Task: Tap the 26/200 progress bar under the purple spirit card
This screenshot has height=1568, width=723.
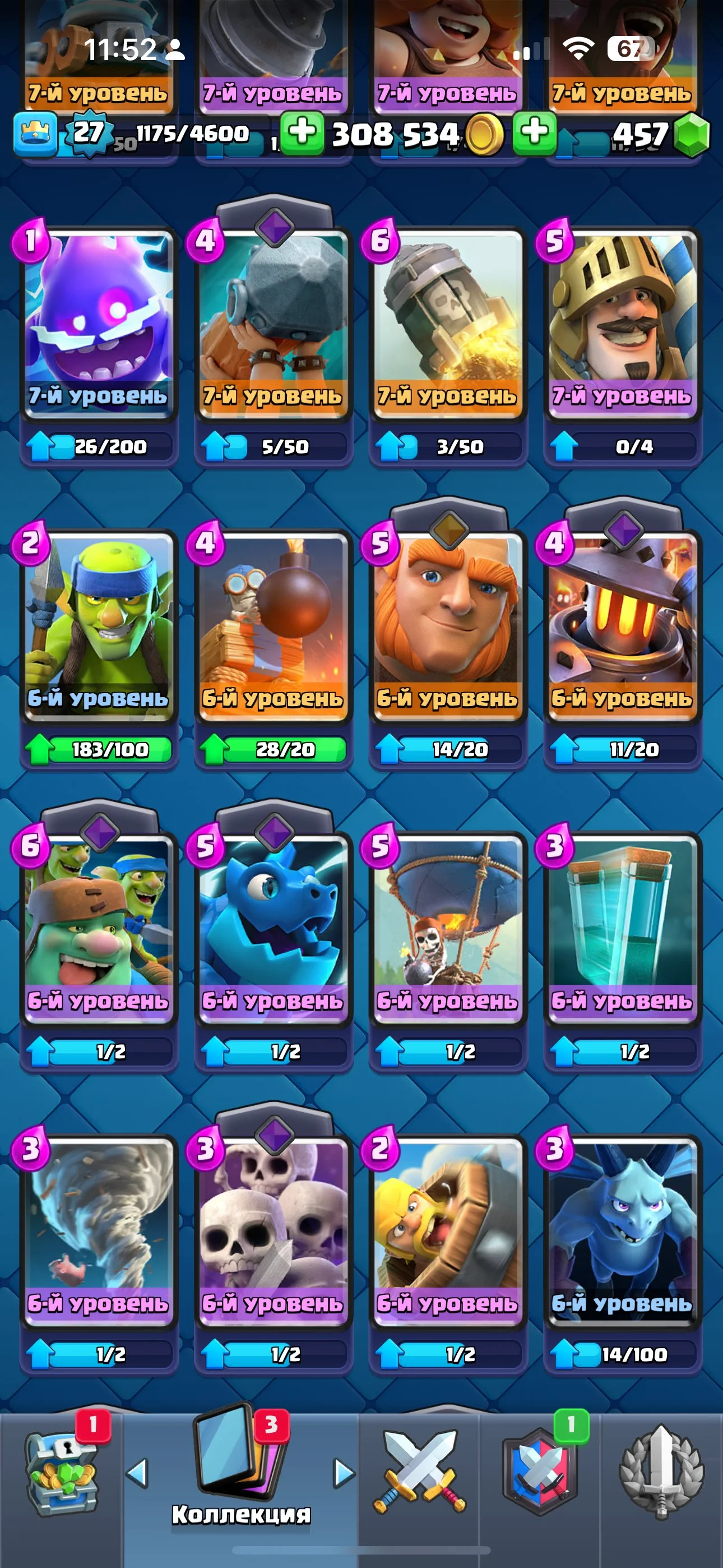Action: [99, 447]
